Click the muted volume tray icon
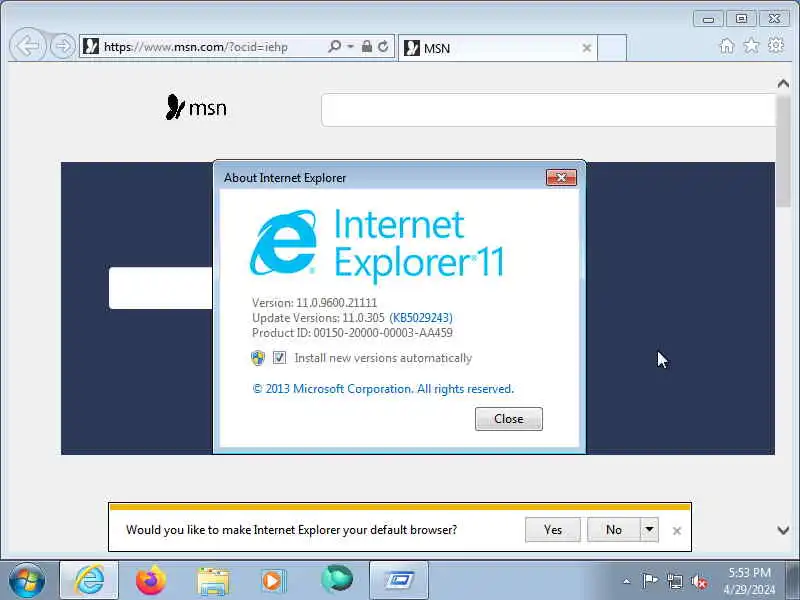This screenshot has height=600, width=800. coord(699,581)
